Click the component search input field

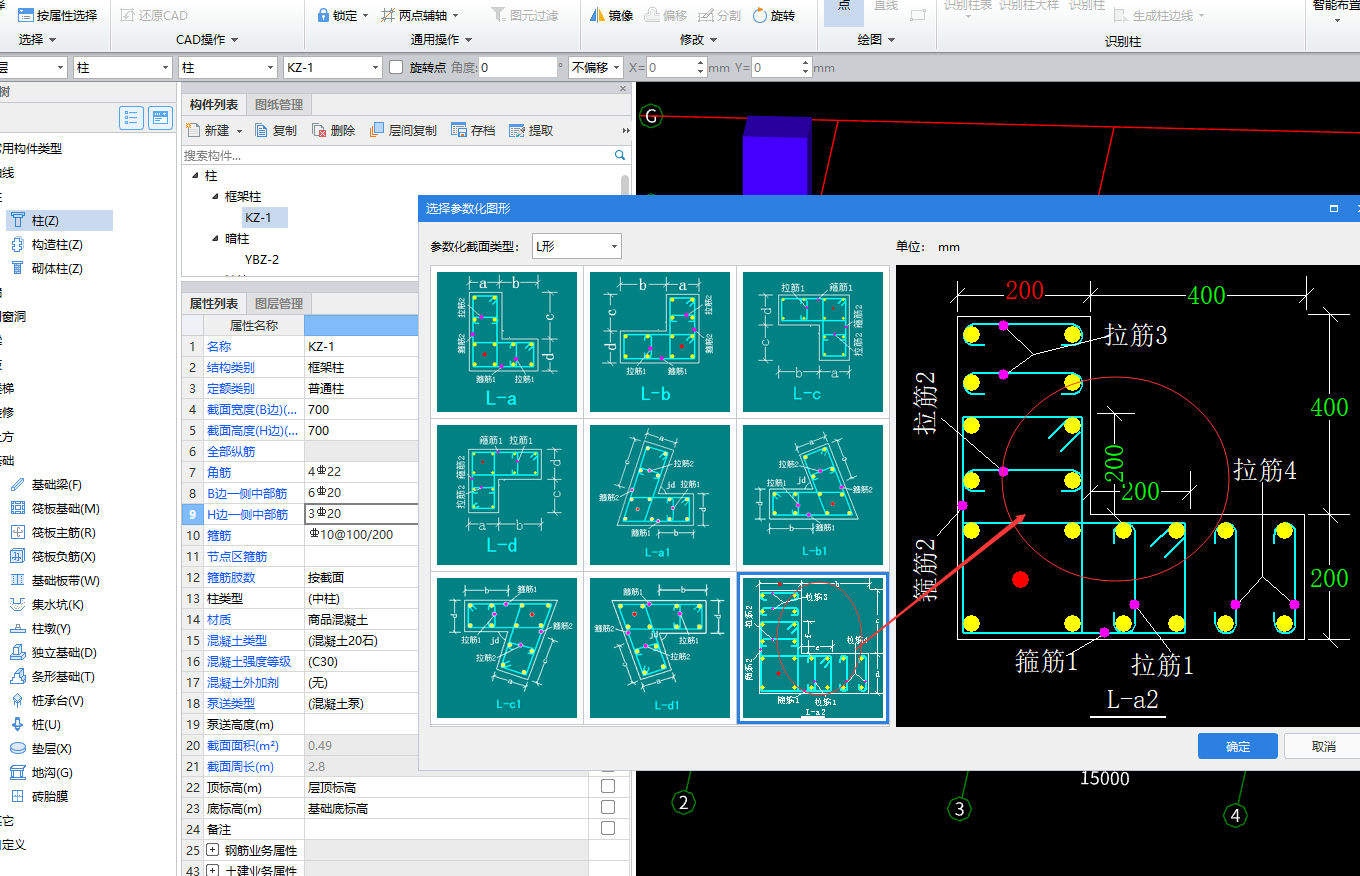[x=396, y=155]
